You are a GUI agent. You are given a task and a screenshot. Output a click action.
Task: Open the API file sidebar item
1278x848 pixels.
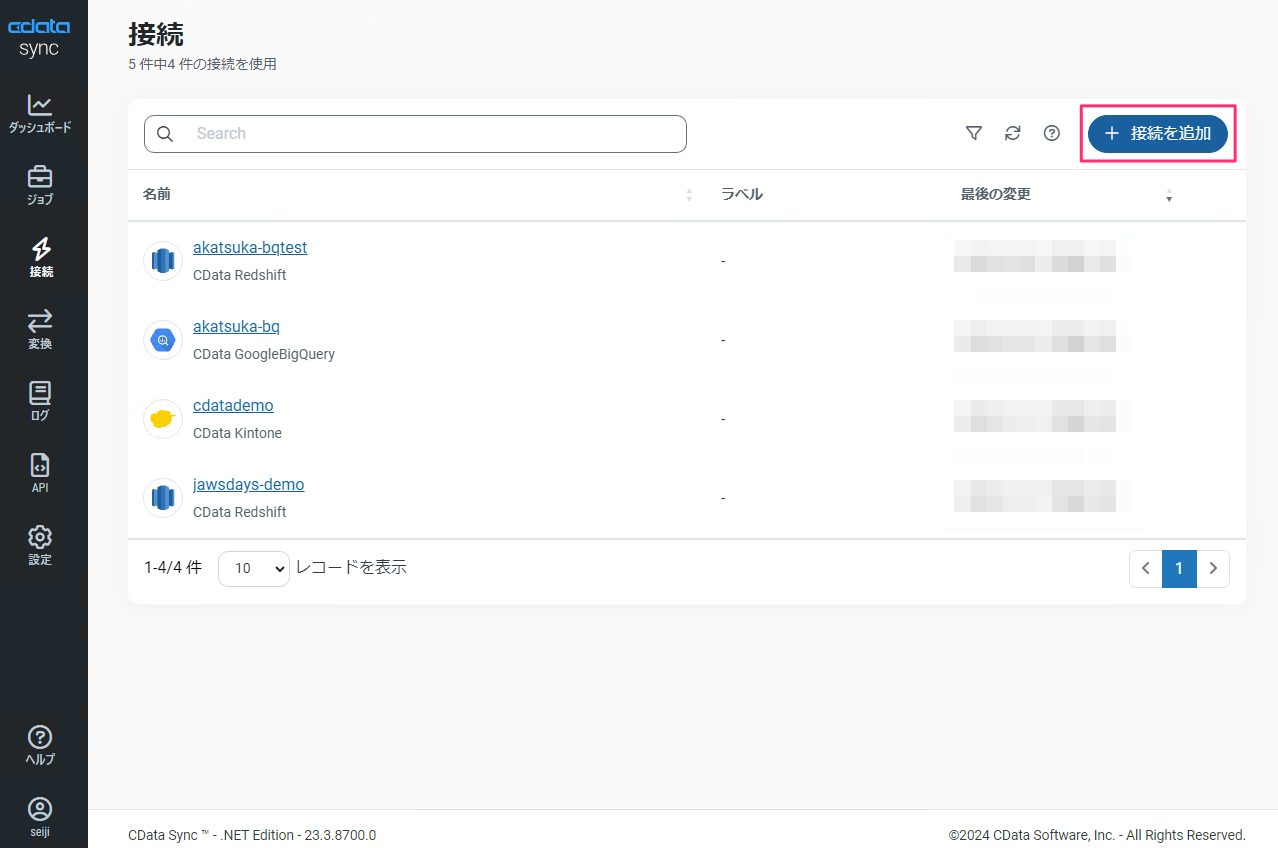click(x=40, y=474)
